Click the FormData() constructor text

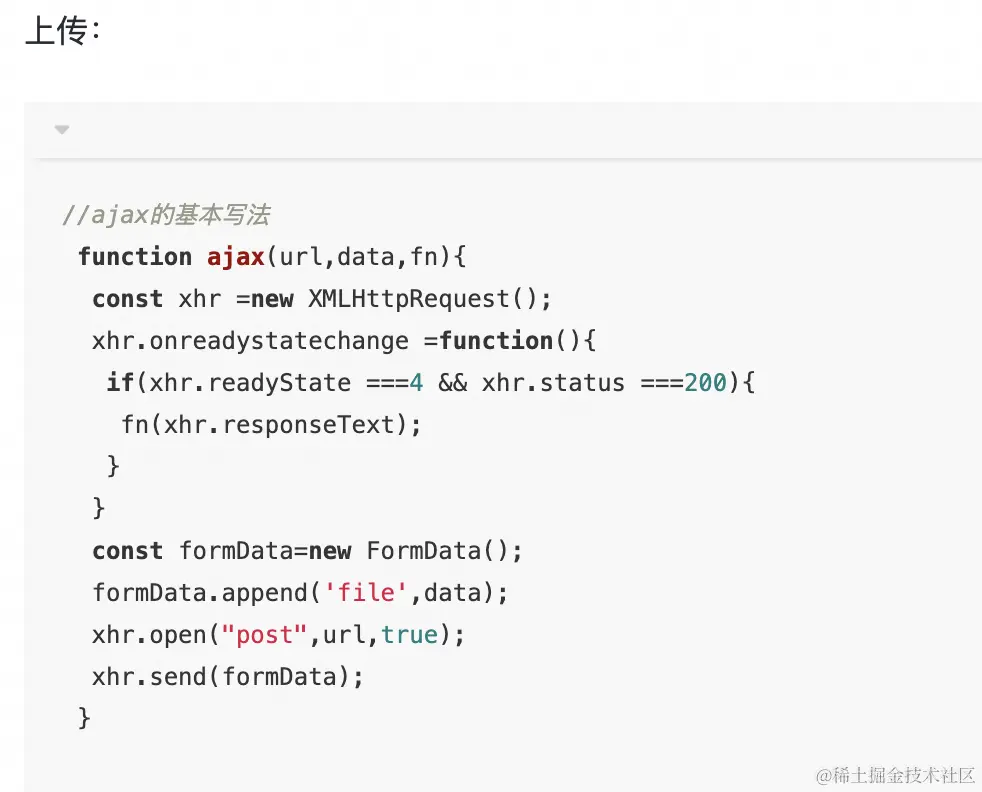(x=444, y=551)
